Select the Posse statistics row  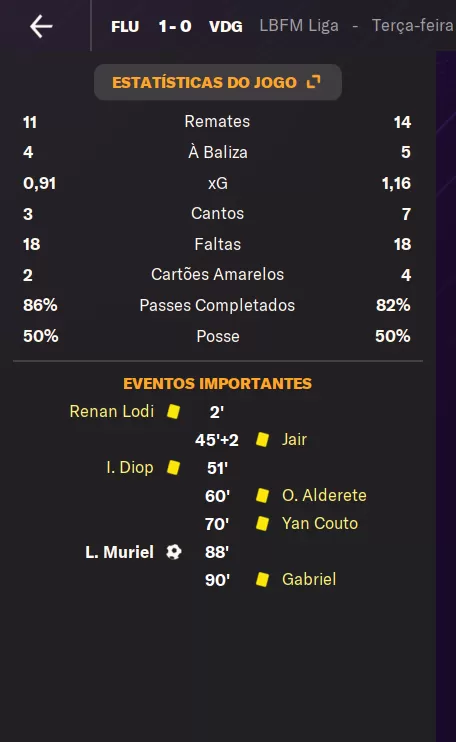tap(218, 336)
